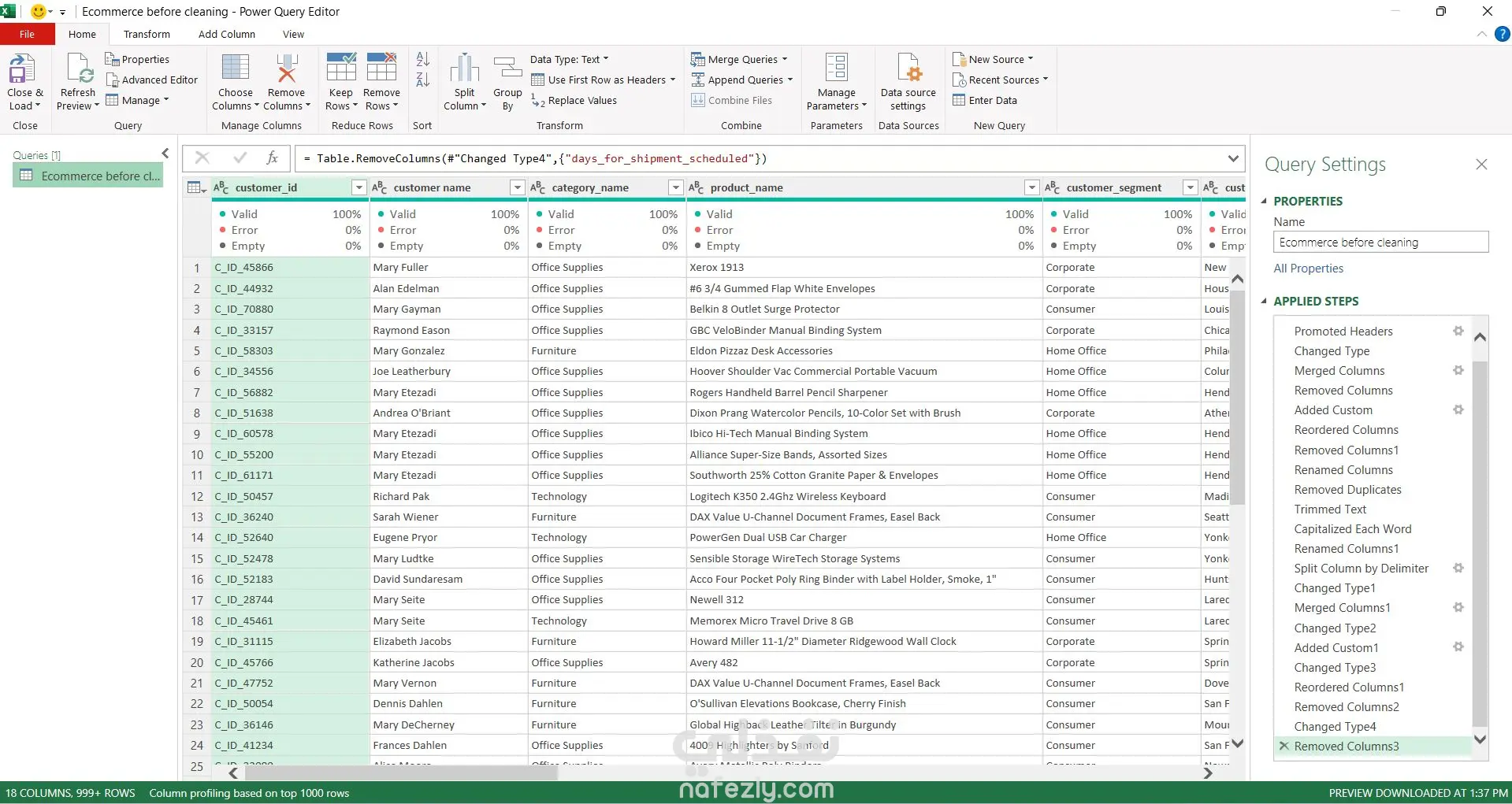This screenshot has width=1512, height=804.
Task: Switch to the Transform tab
Action: point(147,34)
